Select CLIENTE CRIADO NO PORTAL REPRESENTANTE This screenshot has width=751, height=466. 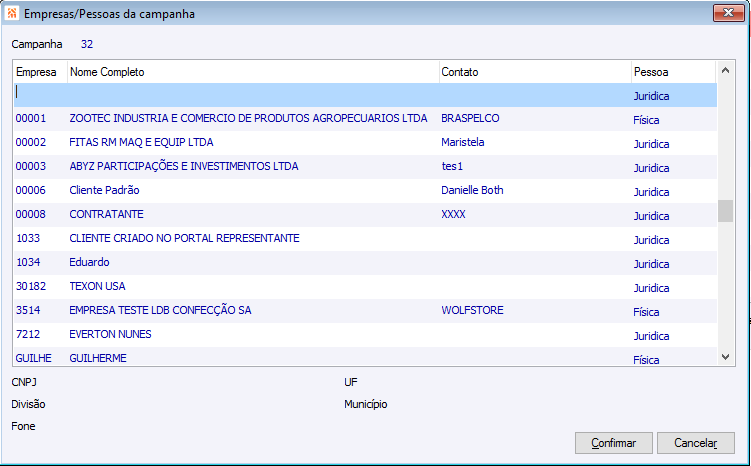click(184, 238)
